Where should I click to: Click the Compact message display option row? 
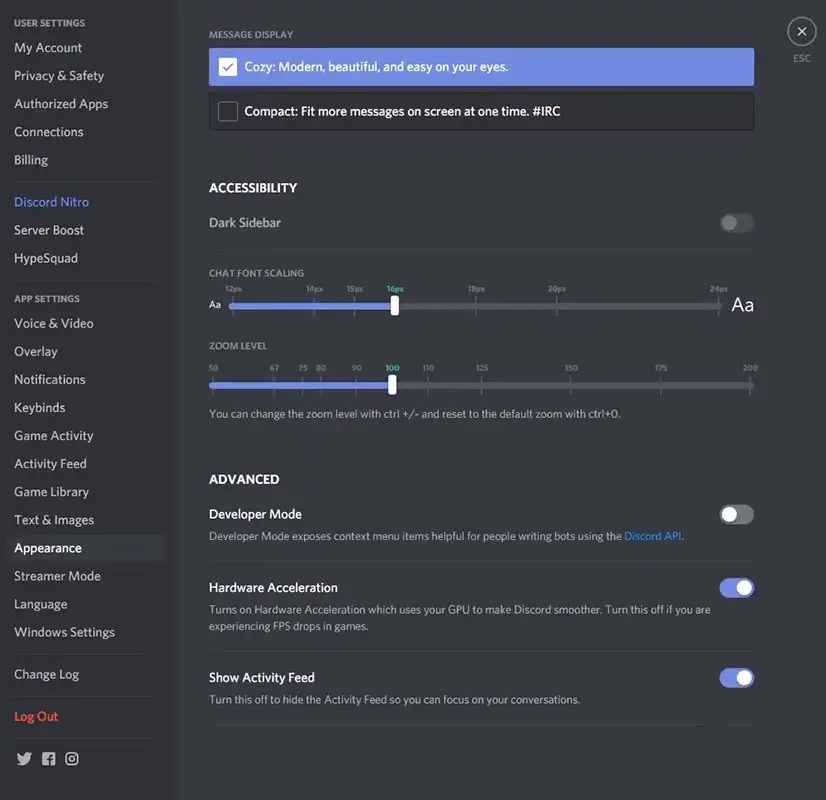point(481,111)
